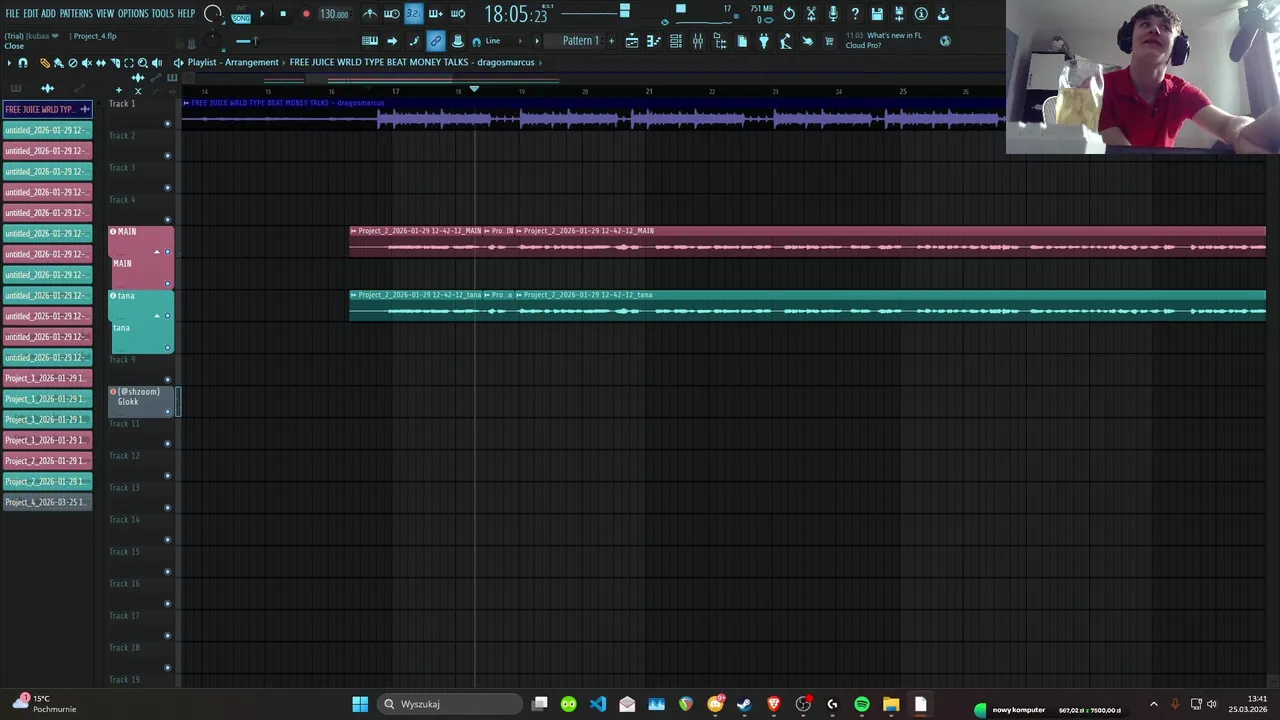Click the microphone one-click recording icon

coord(833,14)
